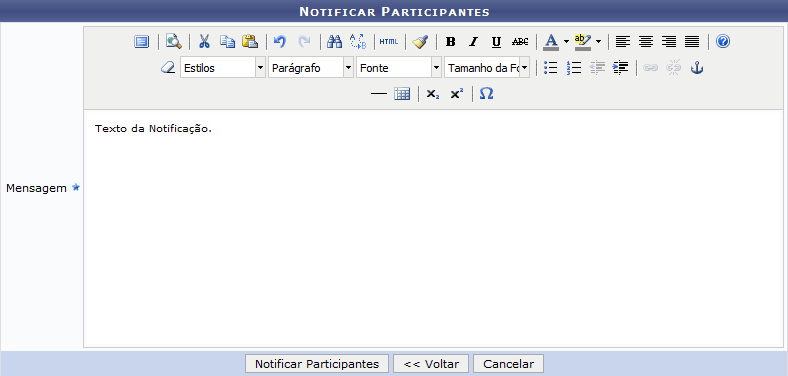Click the Notificar Participantes button
The width and height of the screenshot is (788, 376).
(x=317, y=364)
